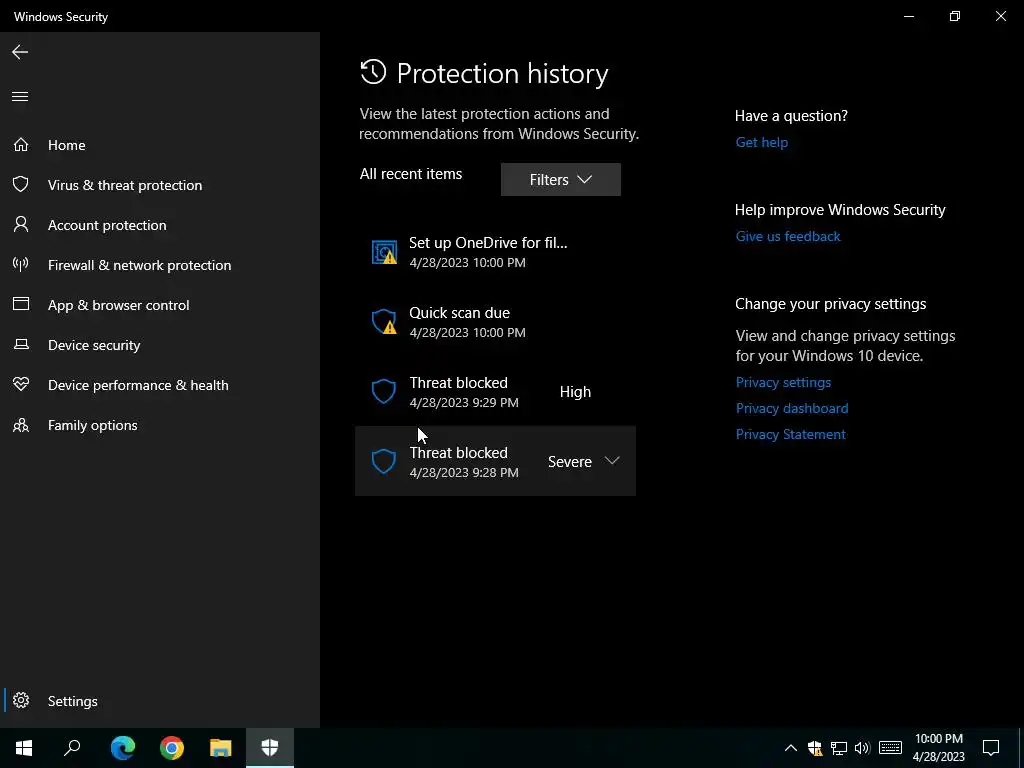Click the Get help link
This screenshot has width=1024, height=768.
pyautogui.click(x=761, y=142)
